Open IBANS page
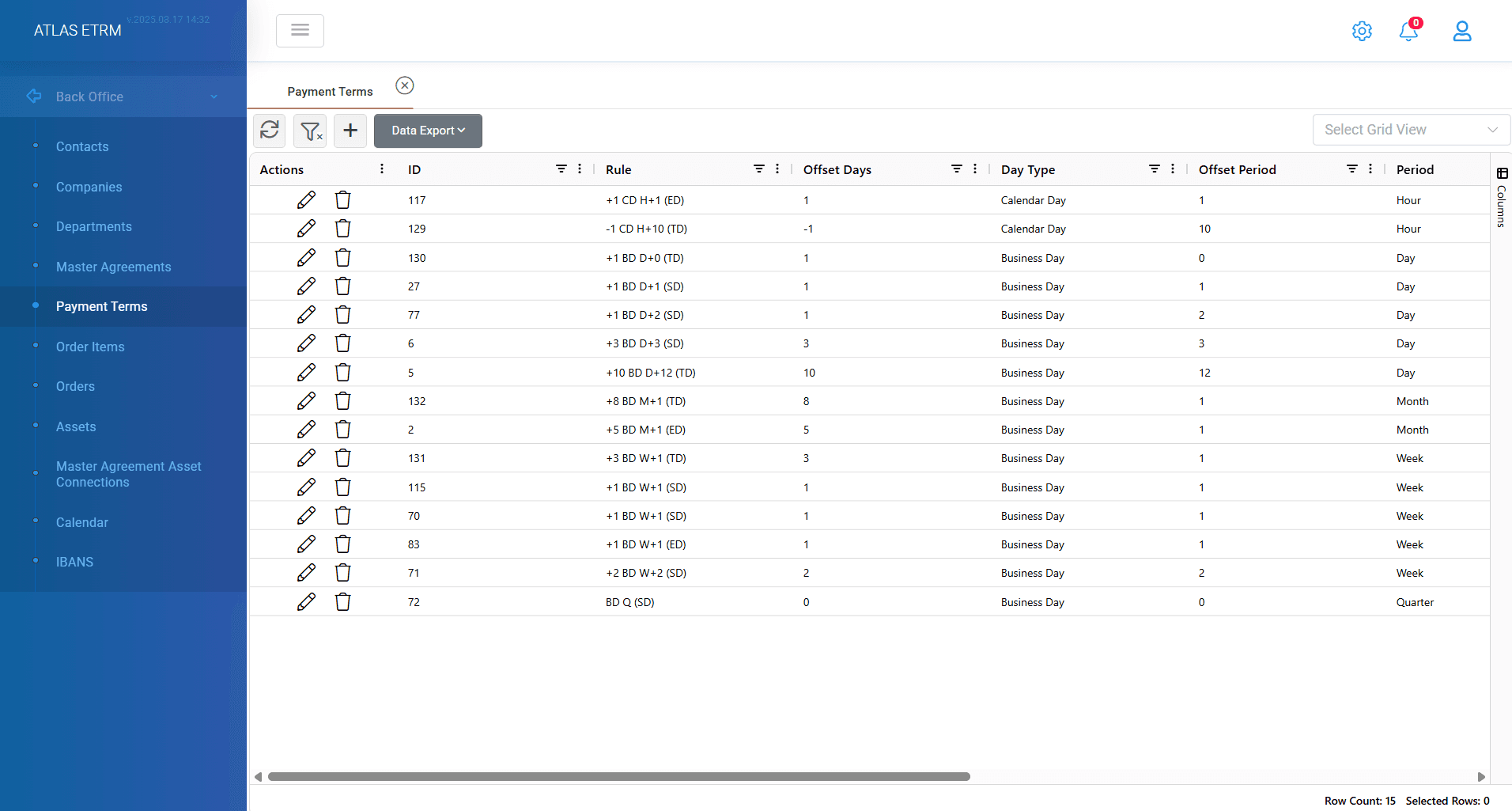1512x811 pixels. [x=74, y=562]
